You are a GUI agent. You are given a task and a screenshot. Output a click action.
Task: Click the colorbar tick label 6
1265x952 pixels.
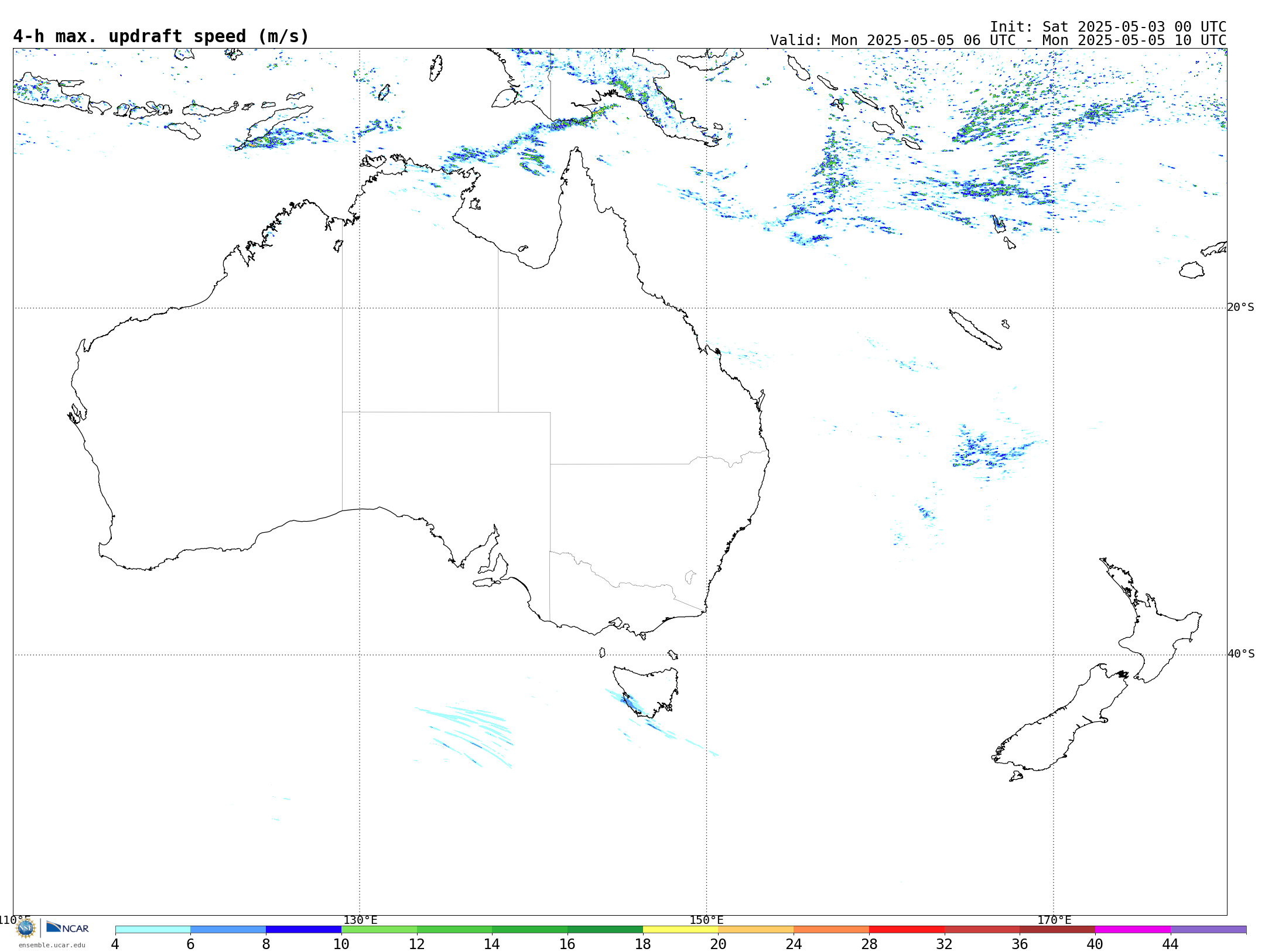(x=190, y=944)
